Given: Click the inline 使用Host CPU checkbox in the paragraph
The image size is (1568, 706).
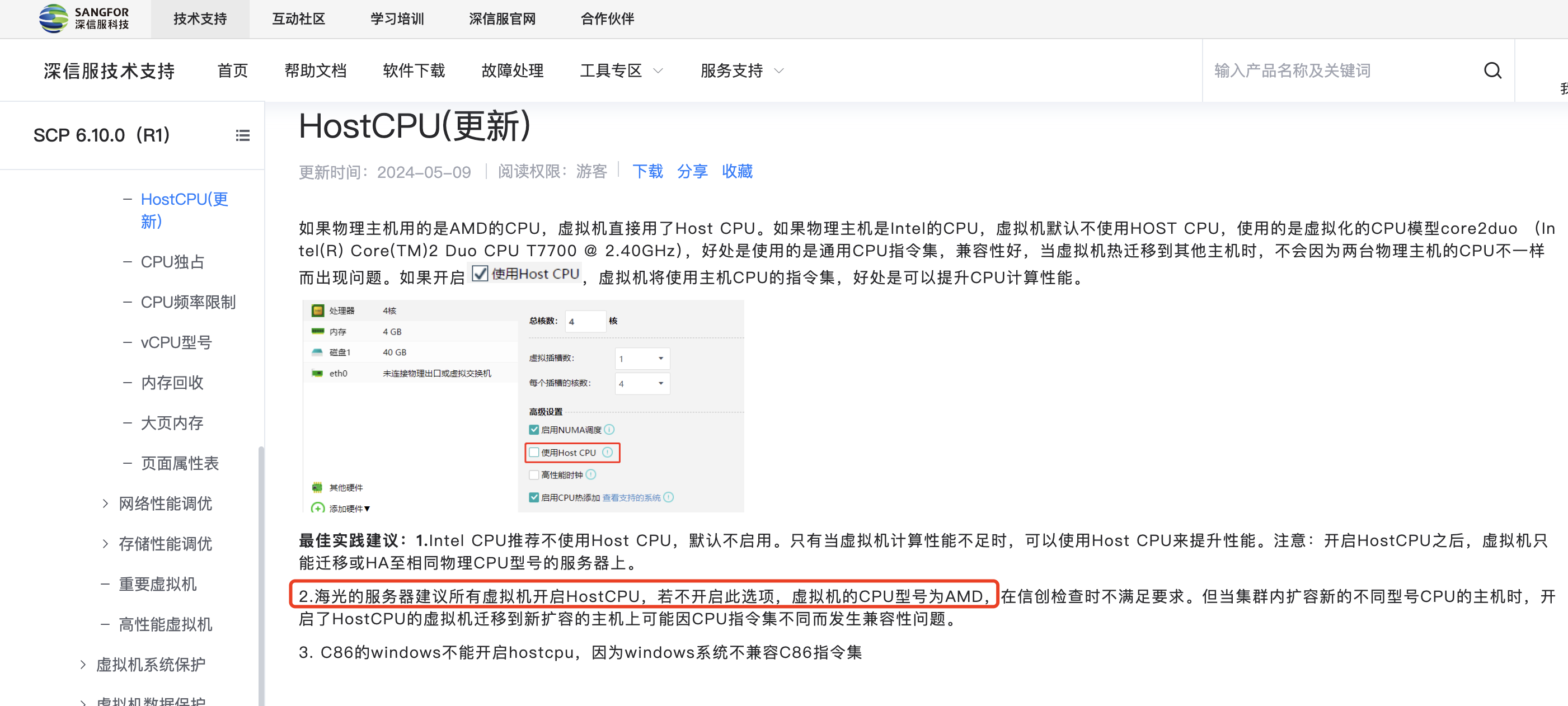Looking at the screenshot, I should point(480,274).
